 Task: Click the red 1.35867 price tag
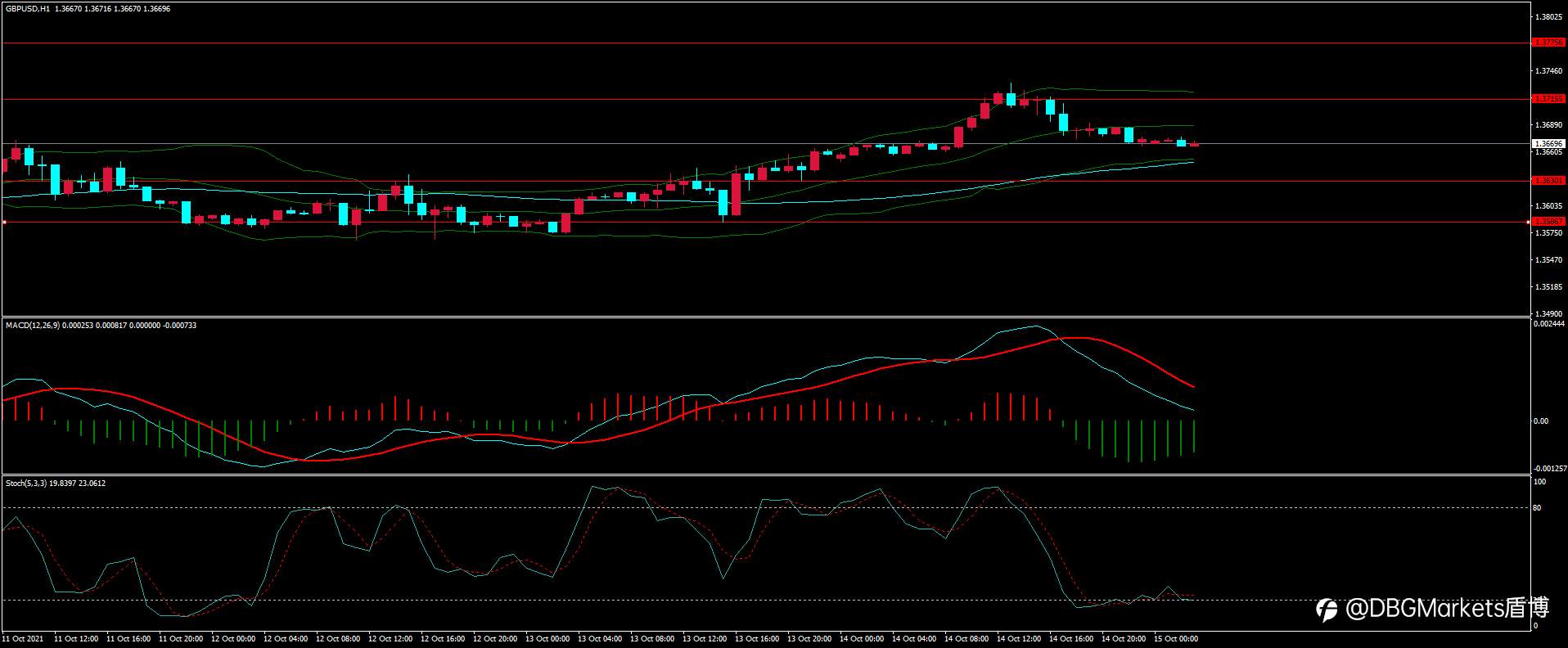click(1548, 222)
